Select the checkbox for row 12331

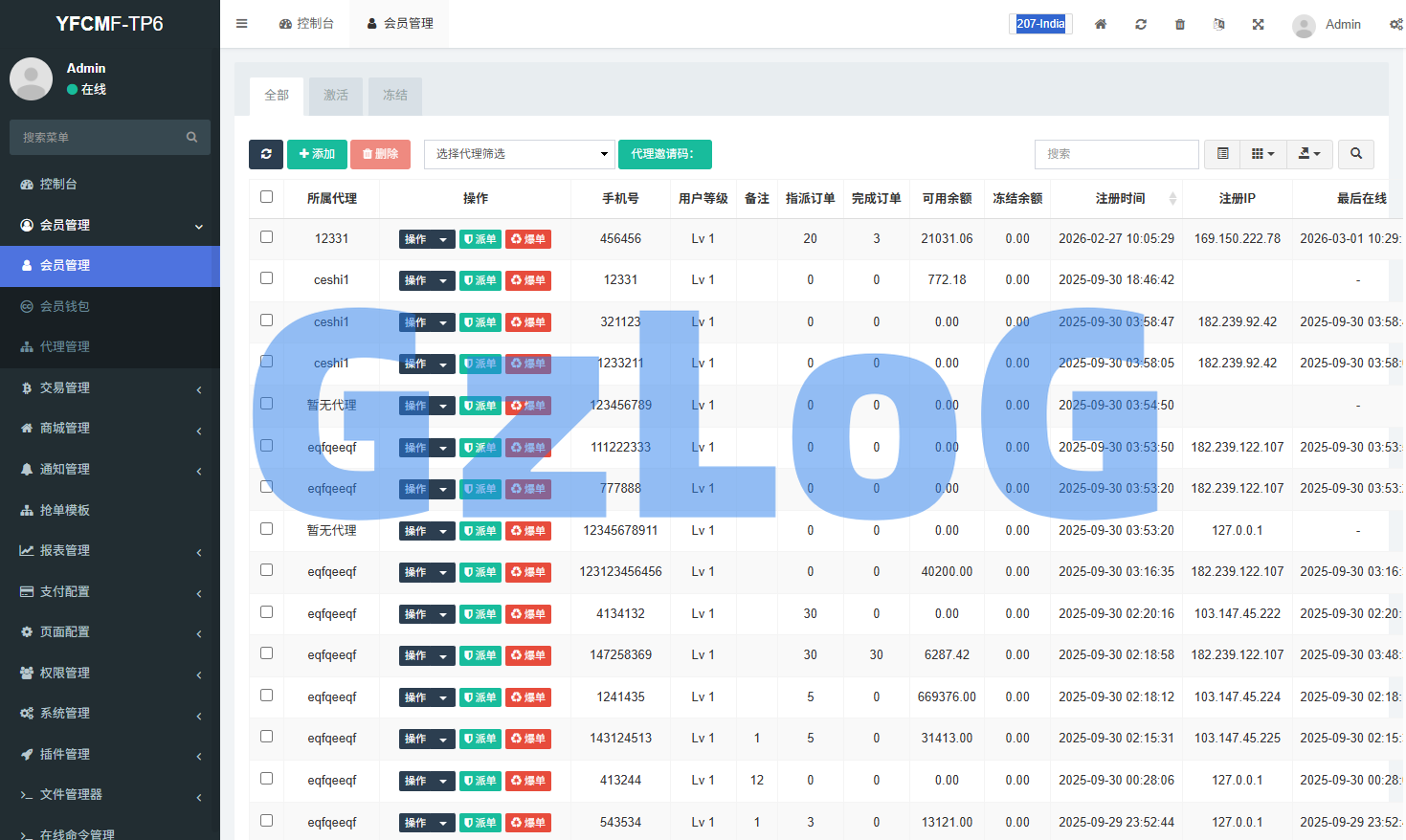[x=267, y=237]
